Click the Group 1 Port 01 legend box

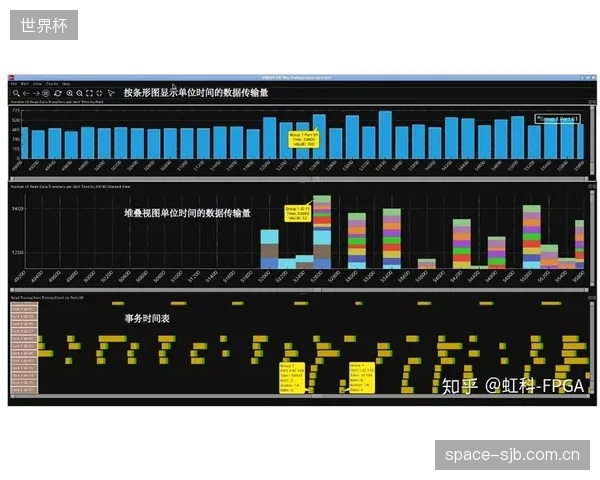tap(558, 119)
